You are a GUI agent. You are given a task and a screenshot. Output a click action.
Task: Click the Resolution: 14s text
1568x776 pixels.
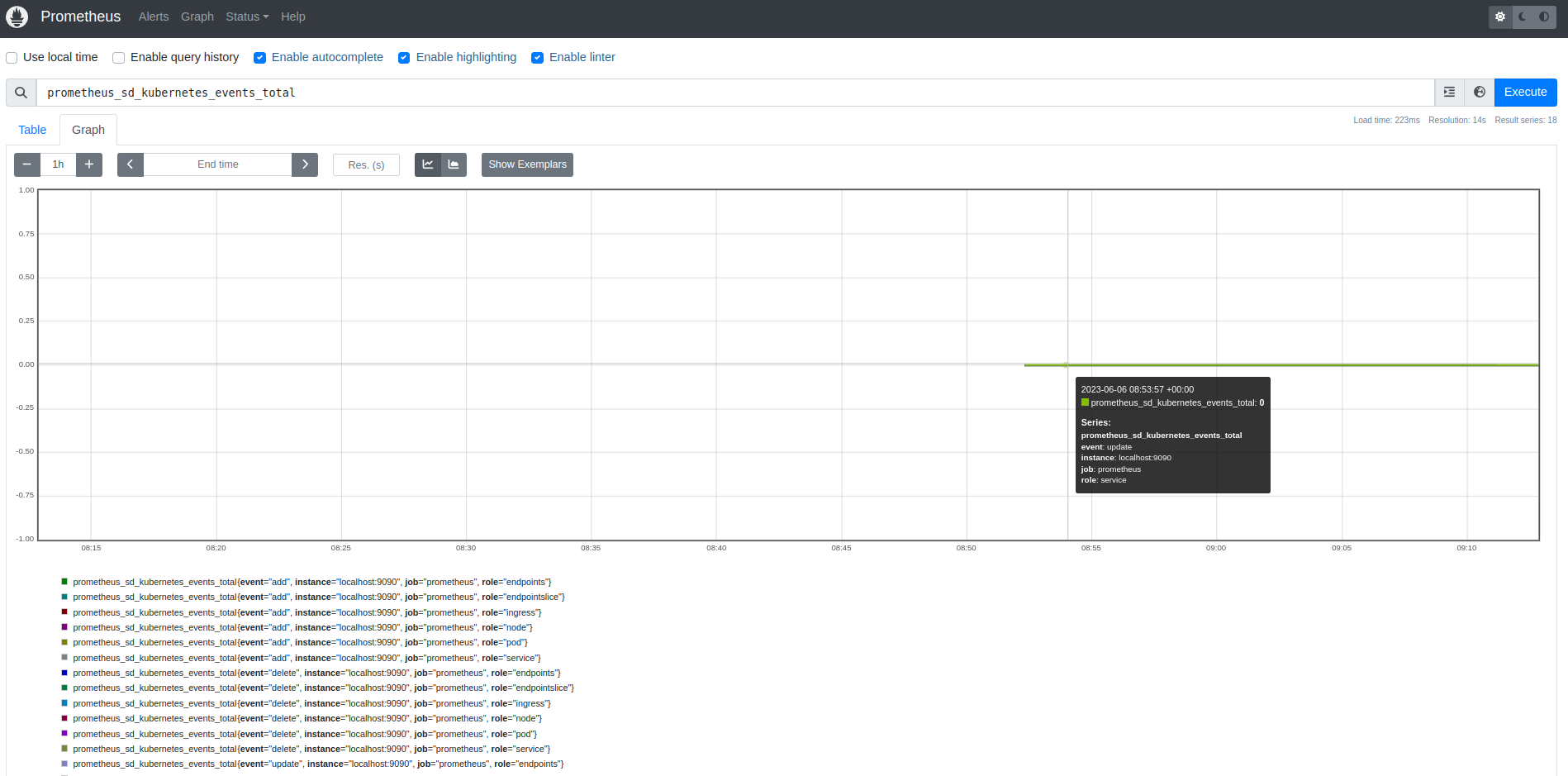point(1457,121)
